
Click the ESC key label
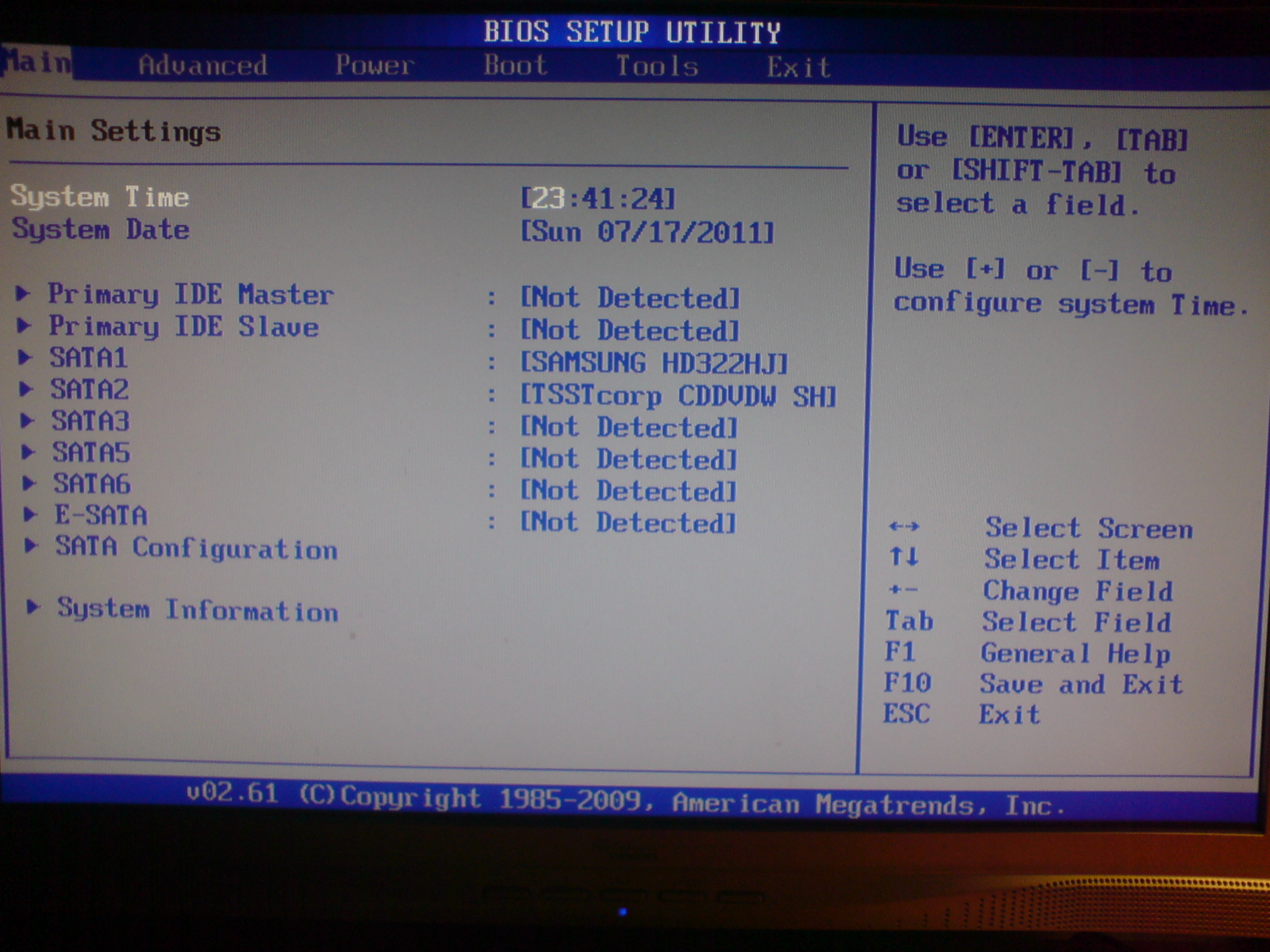point(907,713)
